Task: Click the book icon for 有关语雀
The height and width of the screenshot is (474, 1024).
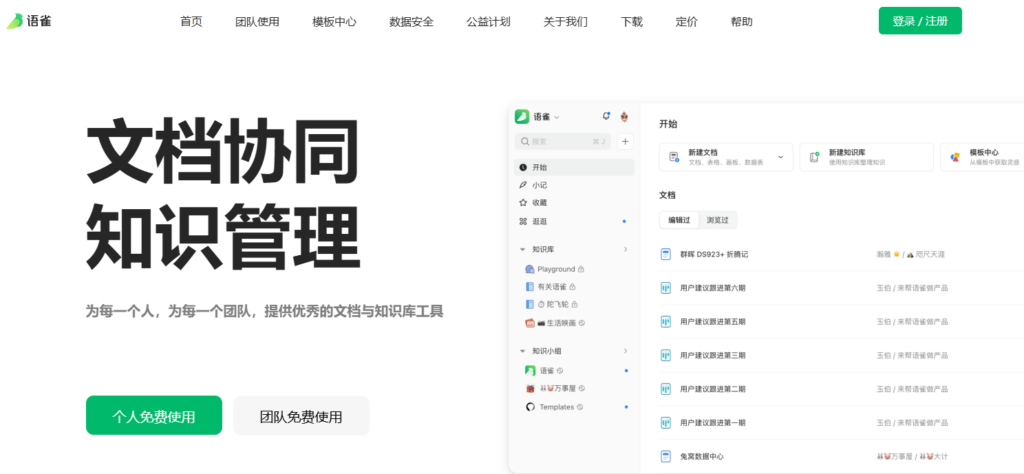Action: pyautogui.click(x=530, y=287)
